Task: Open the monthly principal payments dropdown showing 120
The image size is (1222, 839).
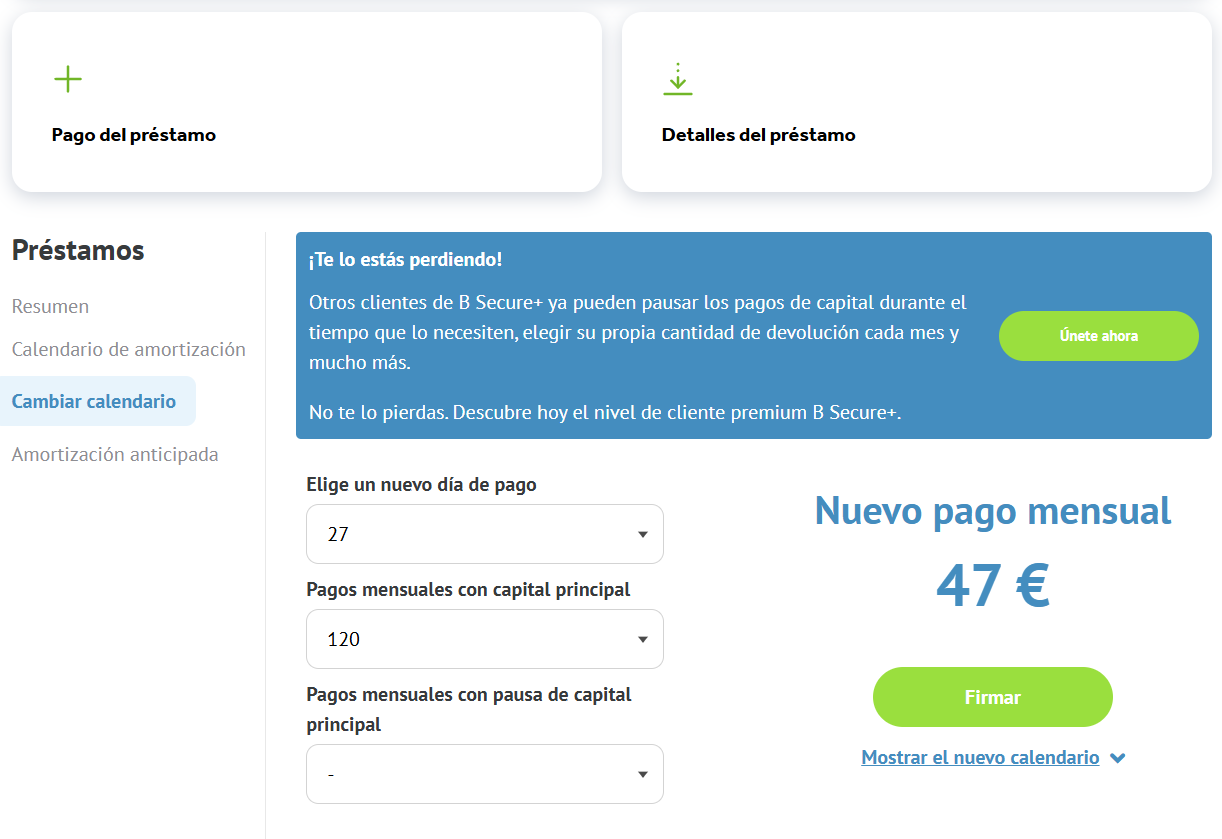Action: pyautogui.click(x=484, y=639)
